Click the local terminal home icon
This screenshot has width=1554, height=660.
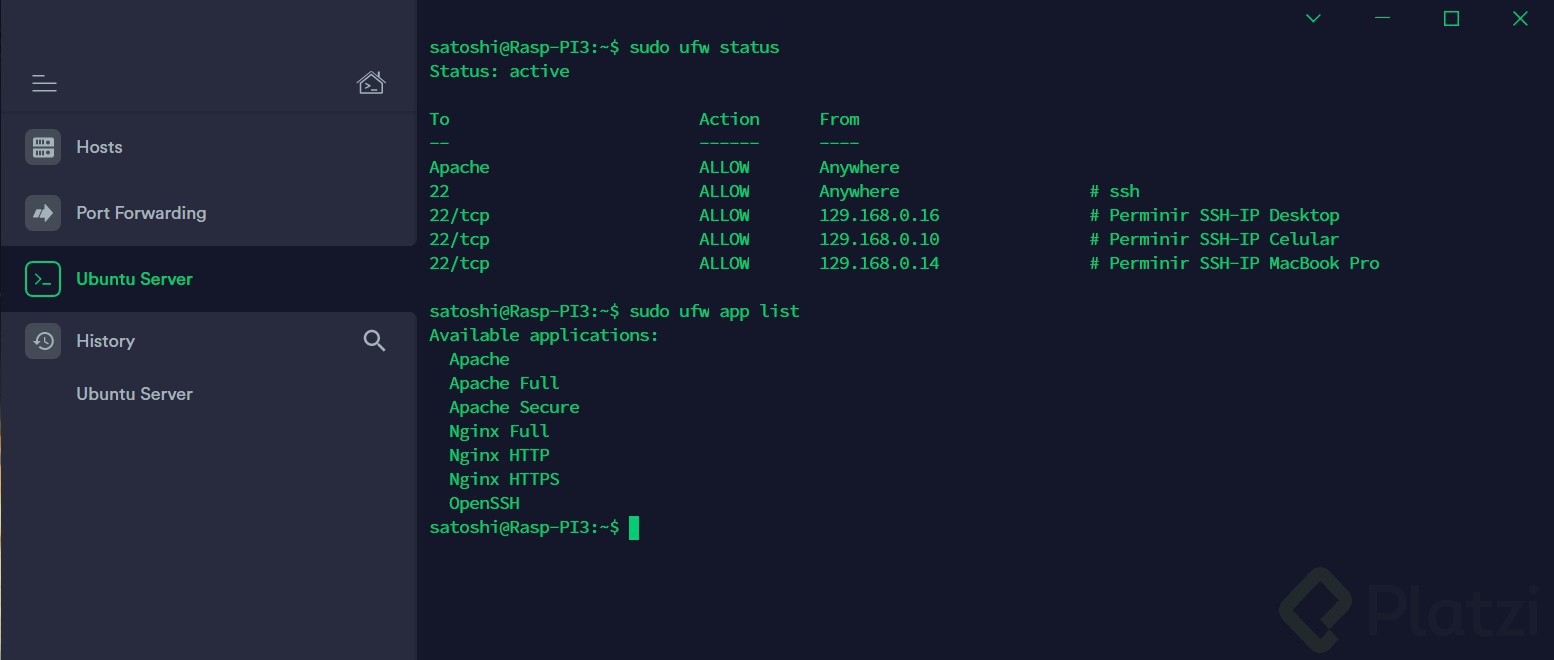[x=371, y=82]
